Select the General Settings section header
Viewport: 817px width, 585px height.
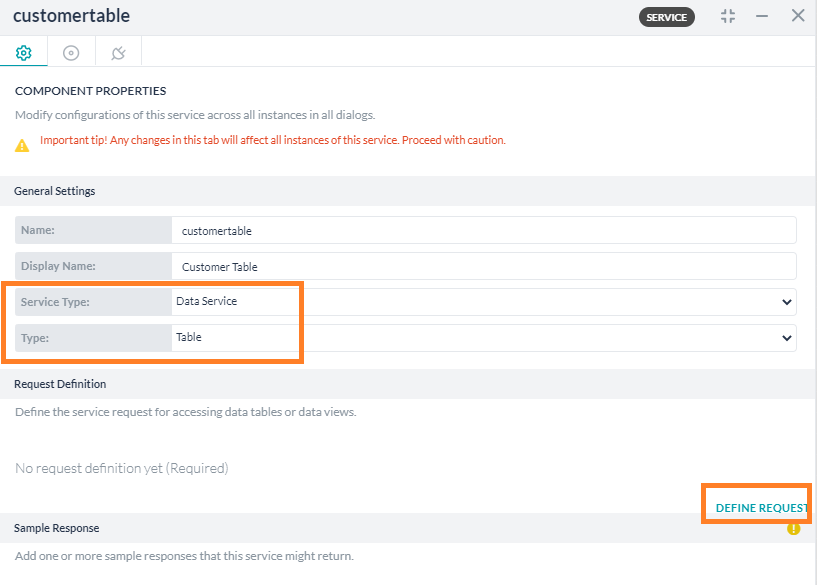[x=55, y=191]
